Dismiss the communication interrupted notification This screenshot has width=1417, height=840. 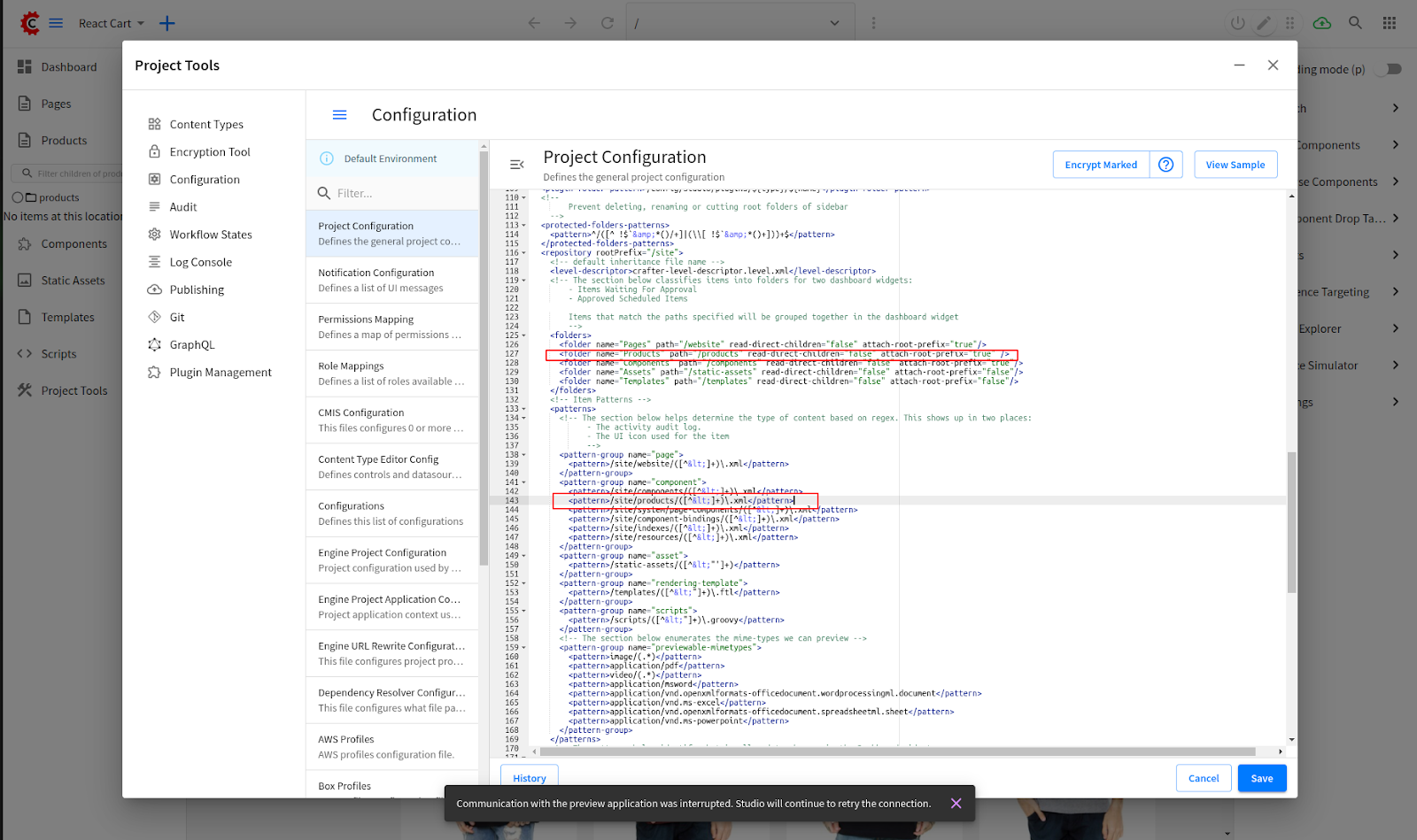pos(956,804)
